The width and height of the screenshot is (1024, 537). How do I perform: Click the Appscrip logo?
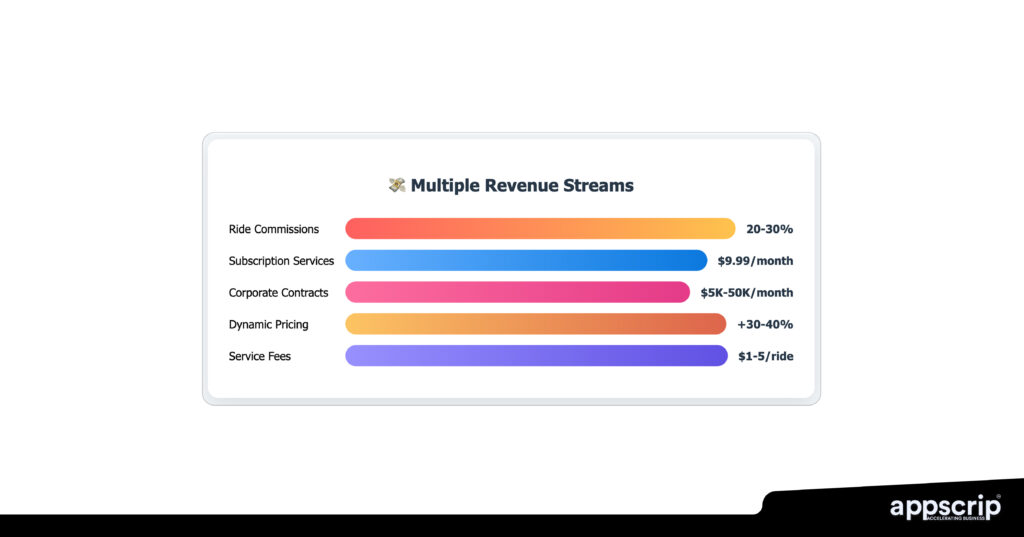(944, 506)
